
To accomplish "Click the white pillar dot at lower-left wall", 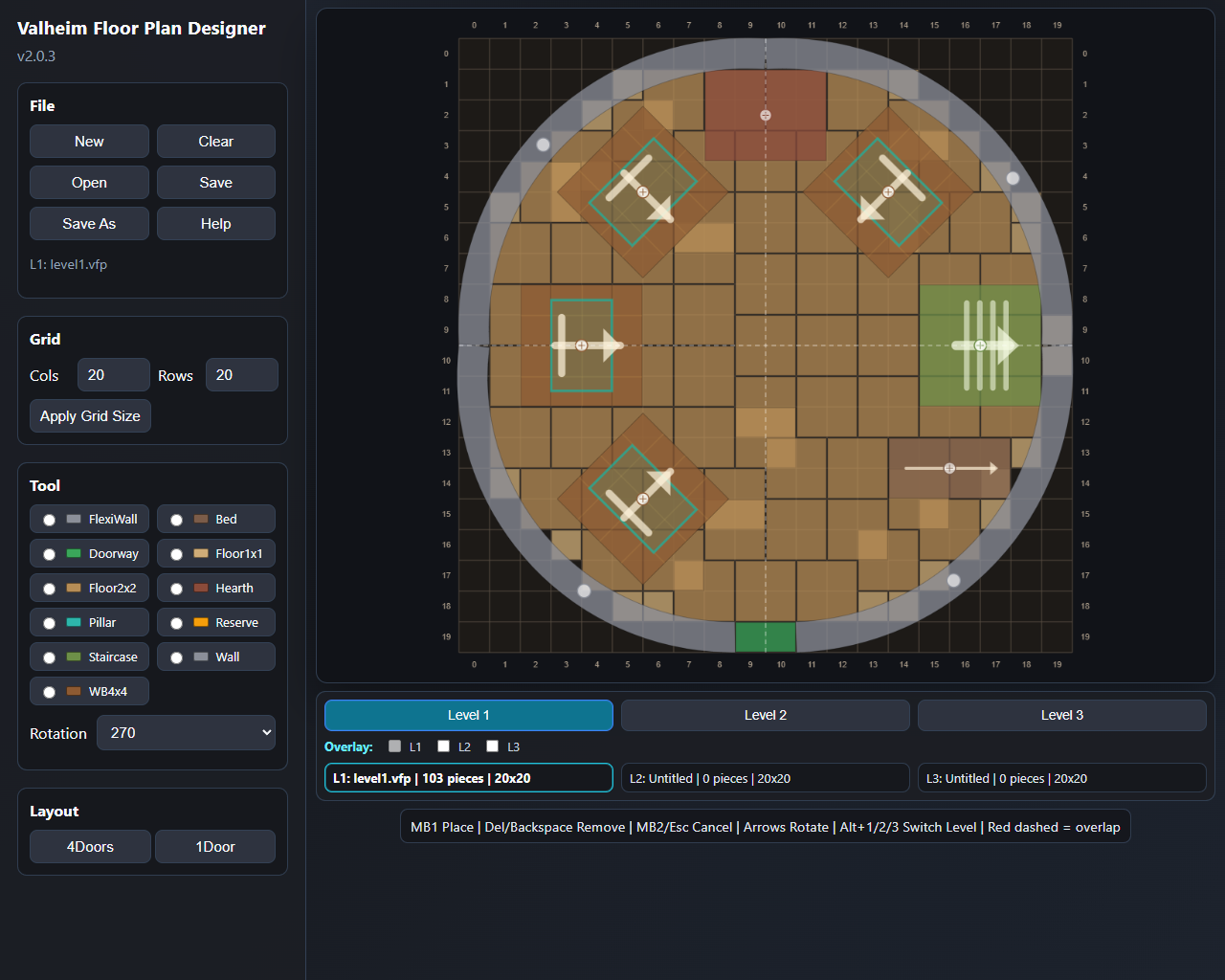I will tap(584, 590).
